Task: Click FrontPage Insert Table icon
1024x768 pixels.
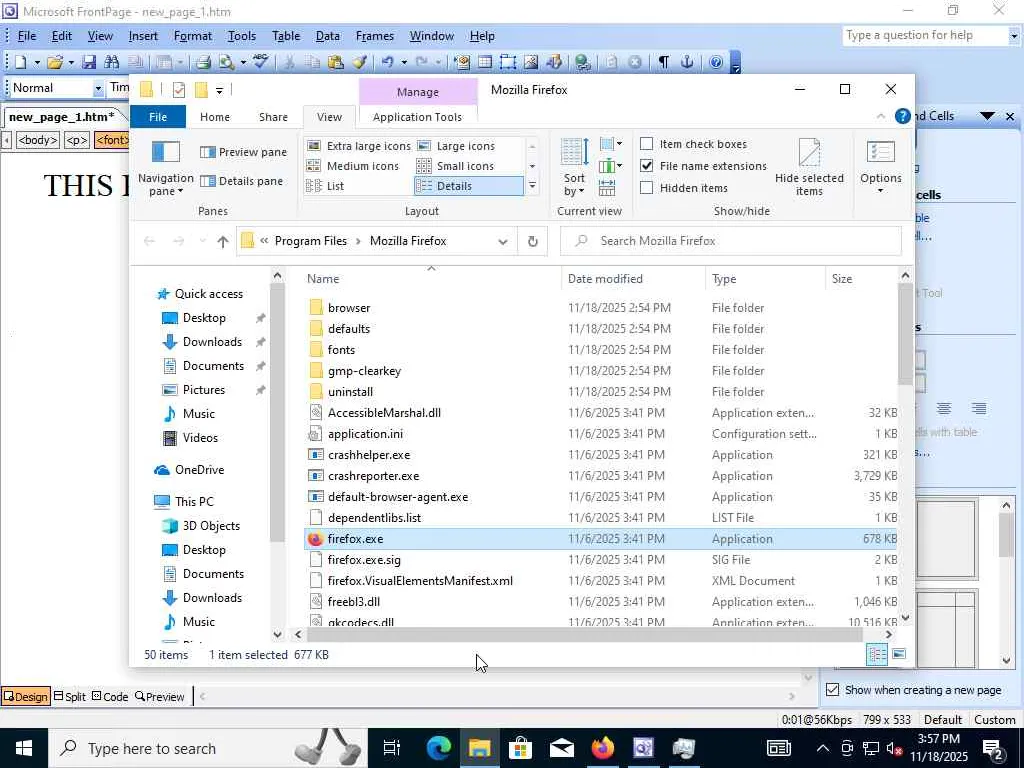Action: tap(485, 62)
